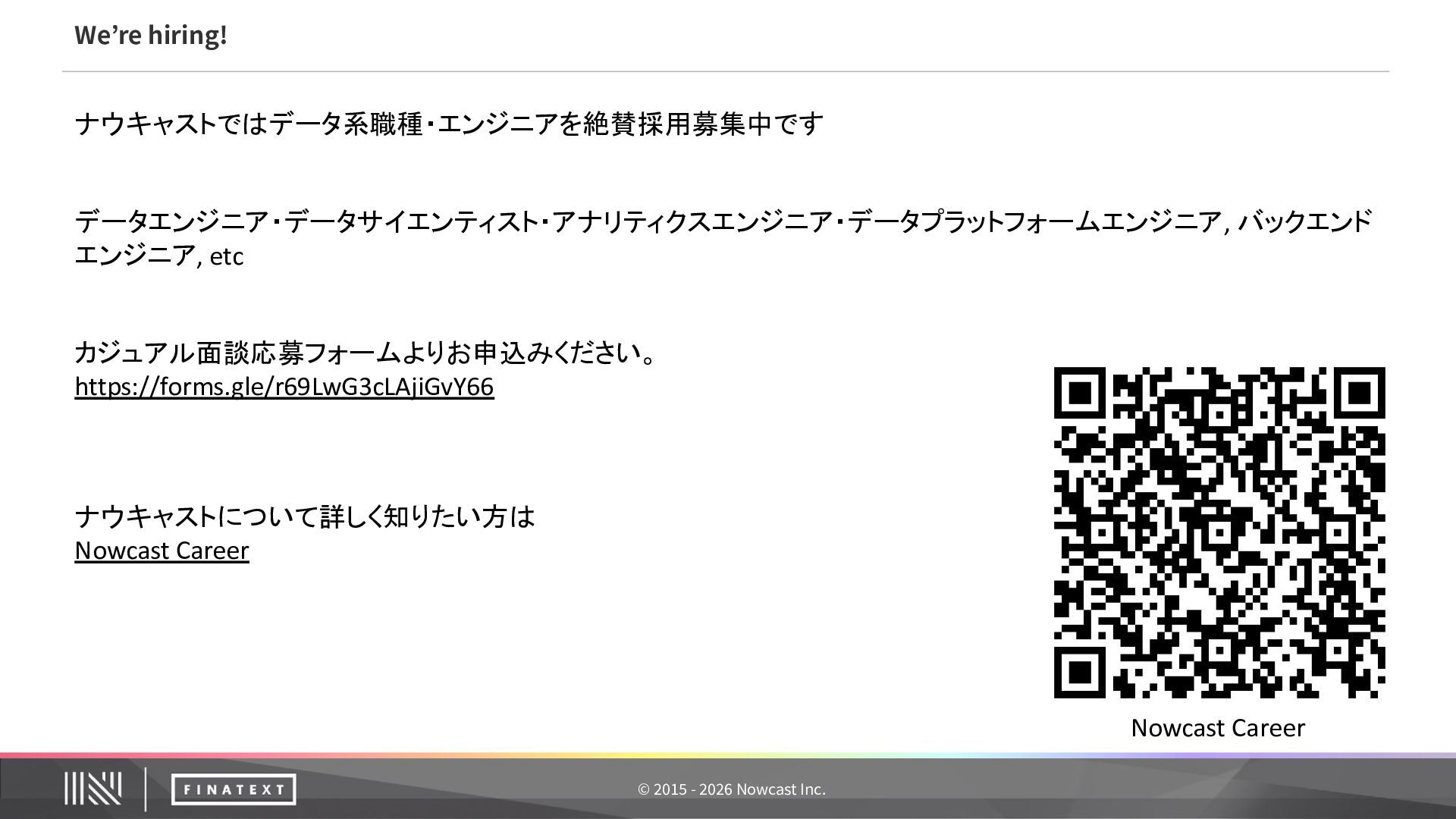The width and height of the screenshot is (1456, 819).
Task: Click the QR code's bottom-left finder square
Action: (x=1081, y=671)
